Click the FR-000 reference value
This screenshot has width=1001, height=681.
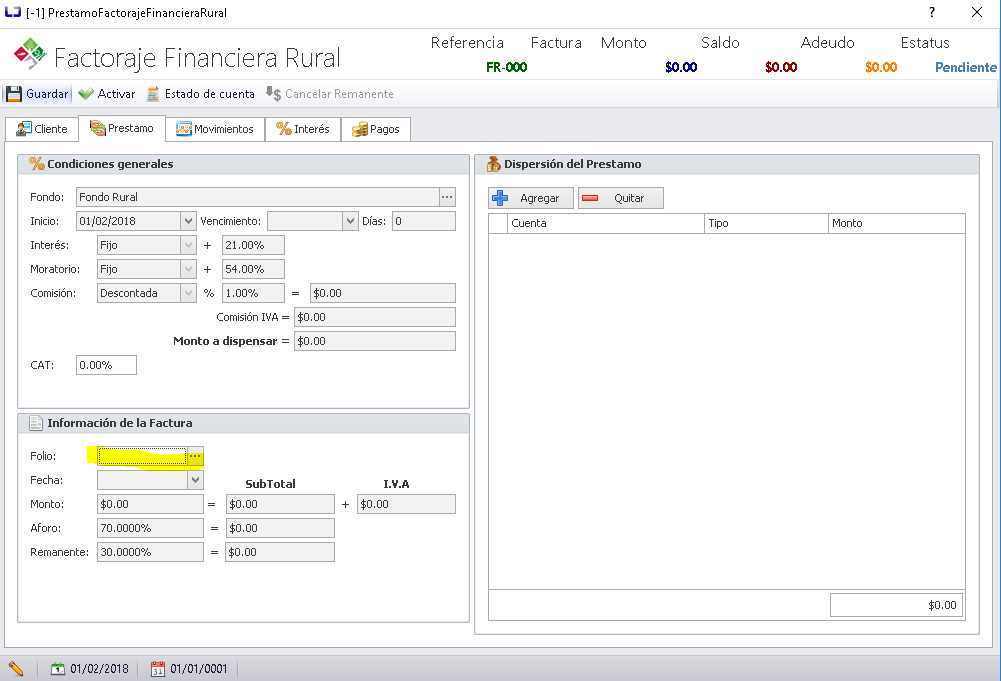point(506,67)
